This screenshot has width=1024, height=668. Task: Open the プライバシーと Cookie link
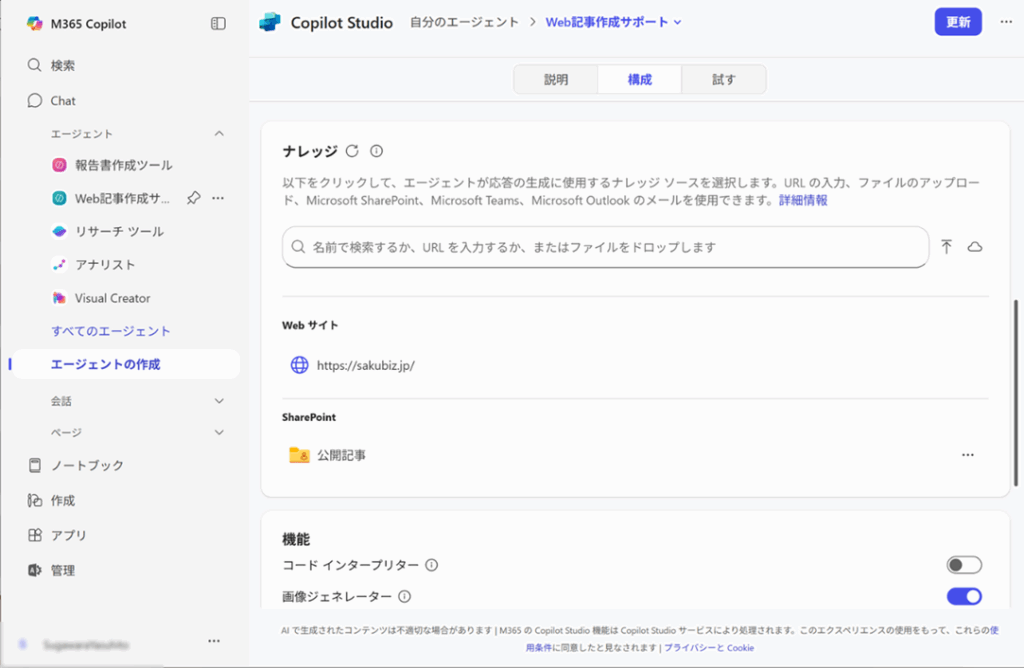pyautogui.click(x=709, y=648)
